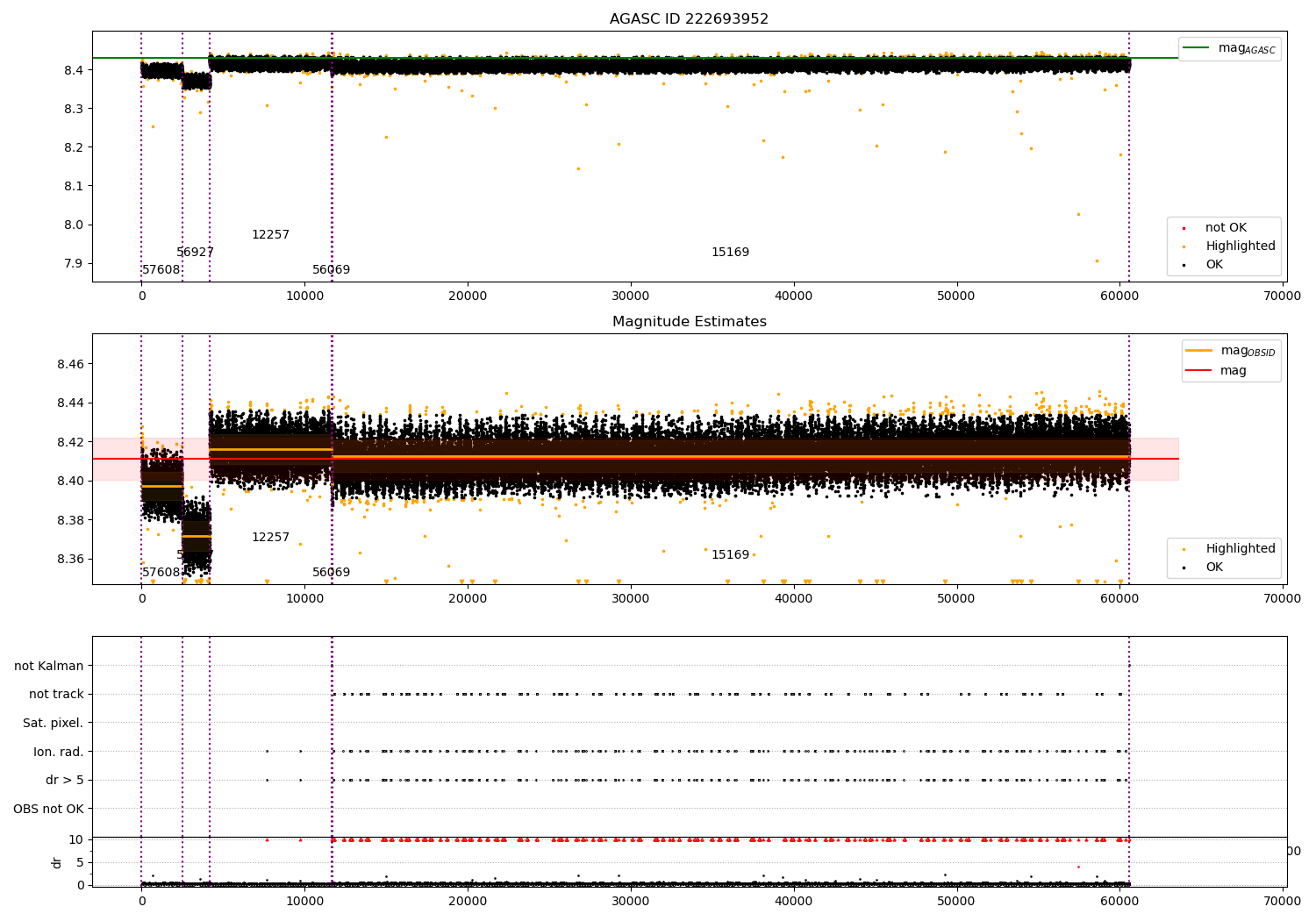The image size is (1316, 921).
Task: Click 'OK' legend entry in the top plot
Action: point(1213,265)
